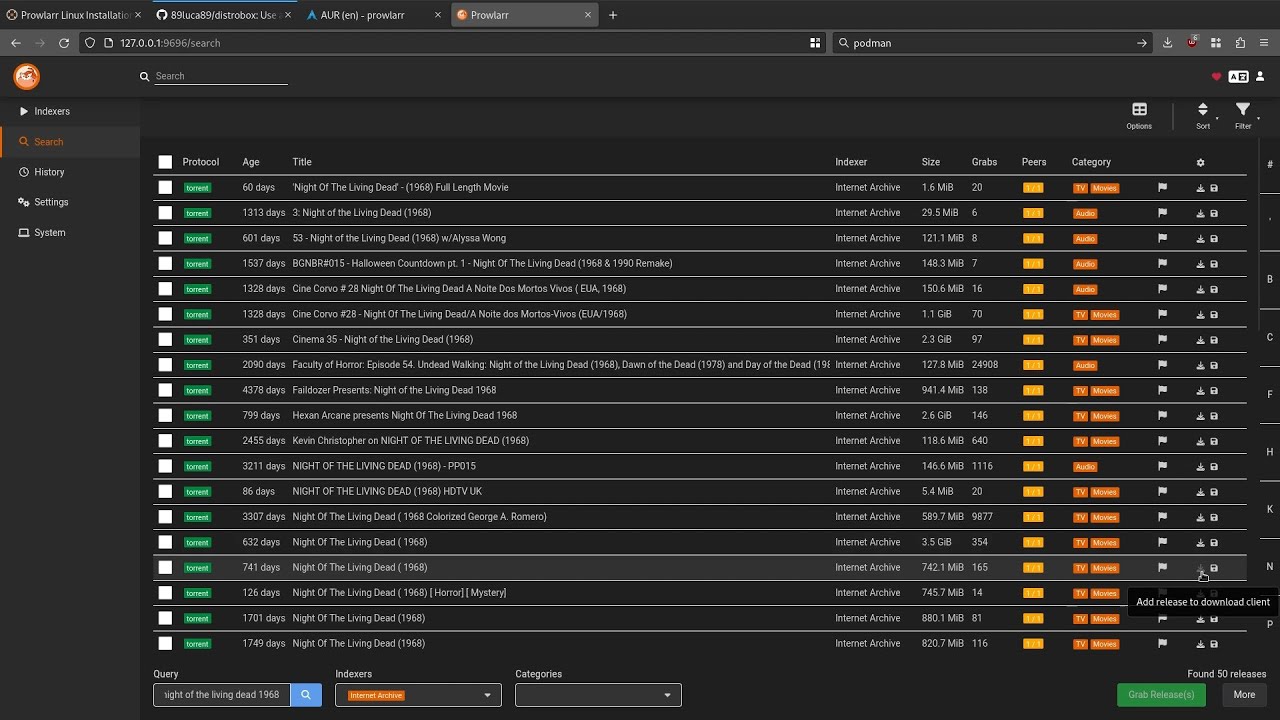Grab the Hexan Arcane presents release

pos(1201,416)
